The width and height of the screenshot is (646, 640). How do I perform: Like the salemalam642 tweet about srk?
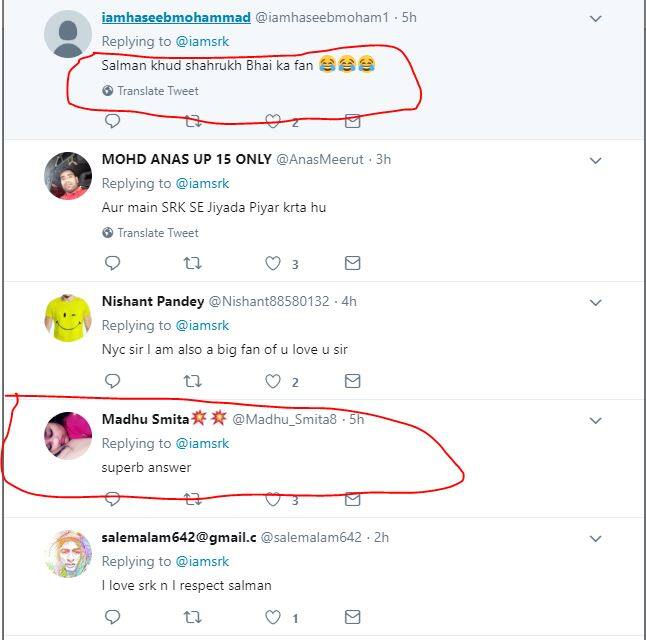pos(273,617)
